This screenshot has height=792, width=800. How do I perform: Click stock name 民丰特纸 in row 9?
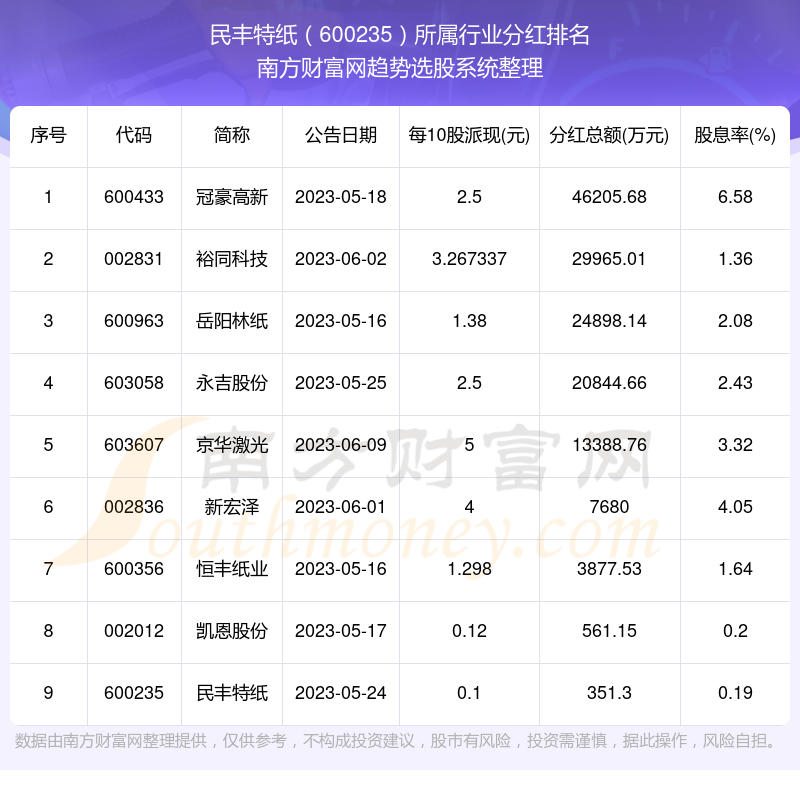coord(232,693)
